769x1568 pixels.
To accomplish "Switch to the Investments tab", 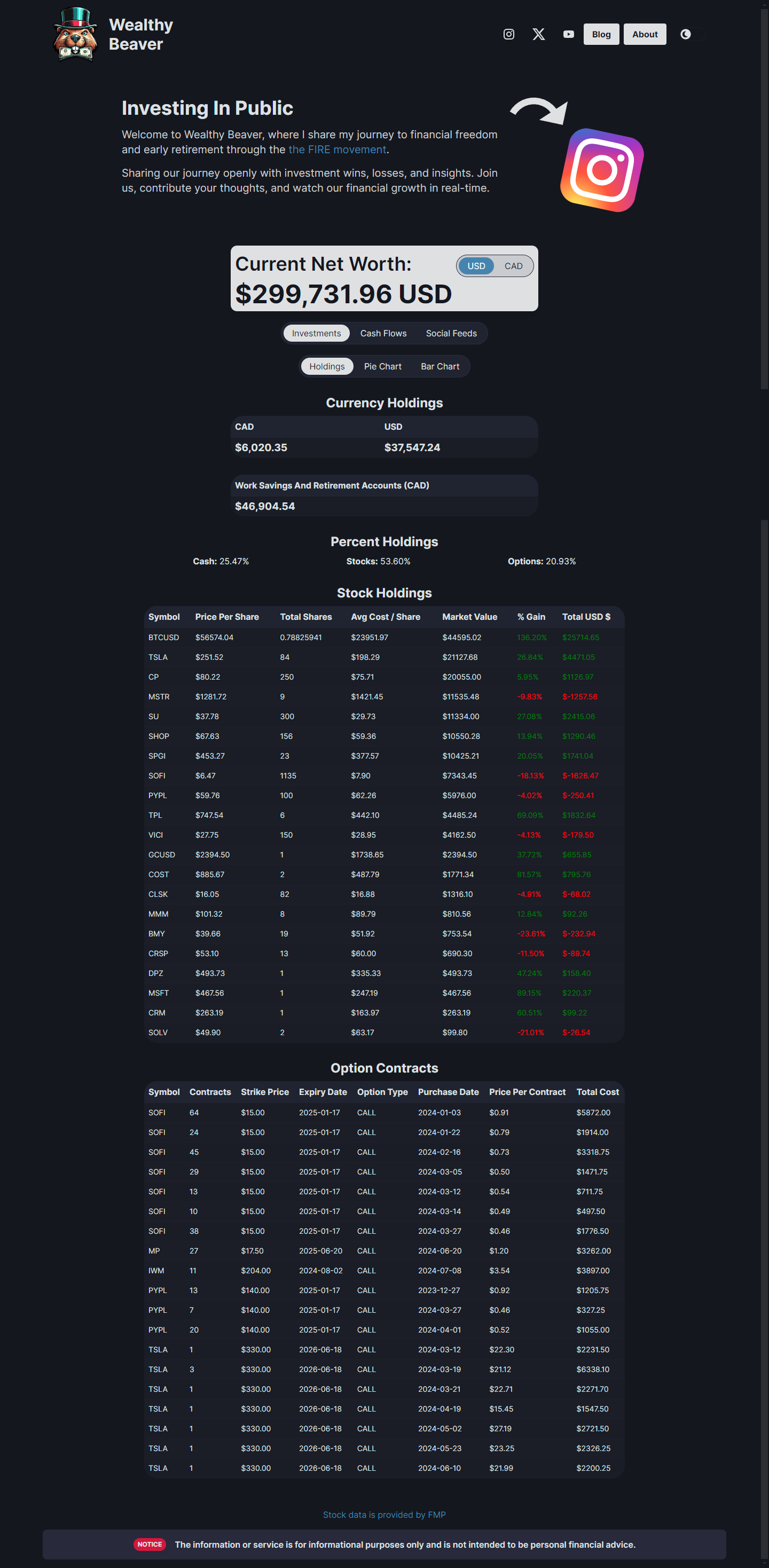I will (316, 333).
